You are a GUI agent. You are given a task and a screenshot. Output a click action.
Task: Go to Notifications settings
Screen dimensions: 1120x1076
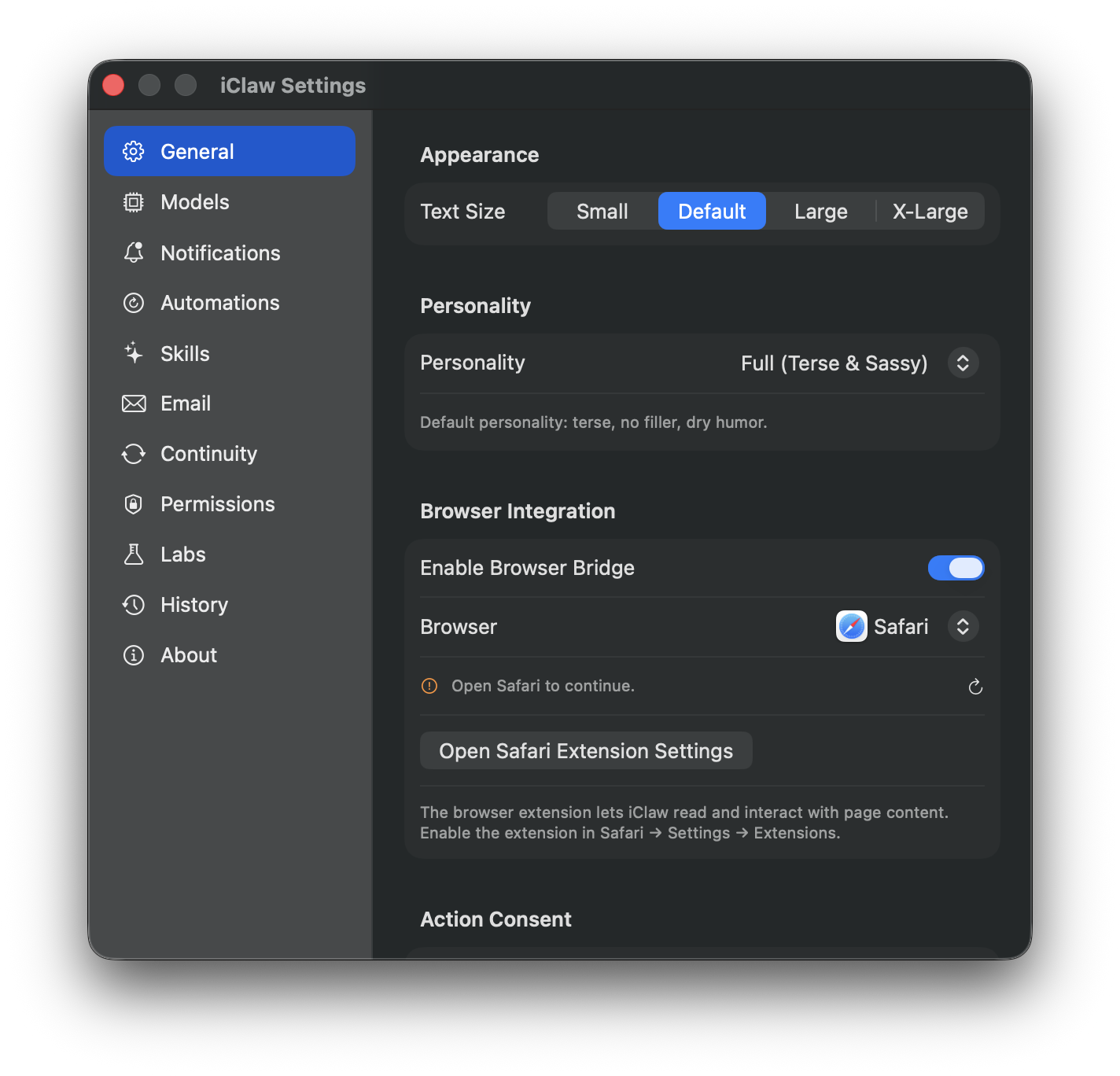pos(230,252)
